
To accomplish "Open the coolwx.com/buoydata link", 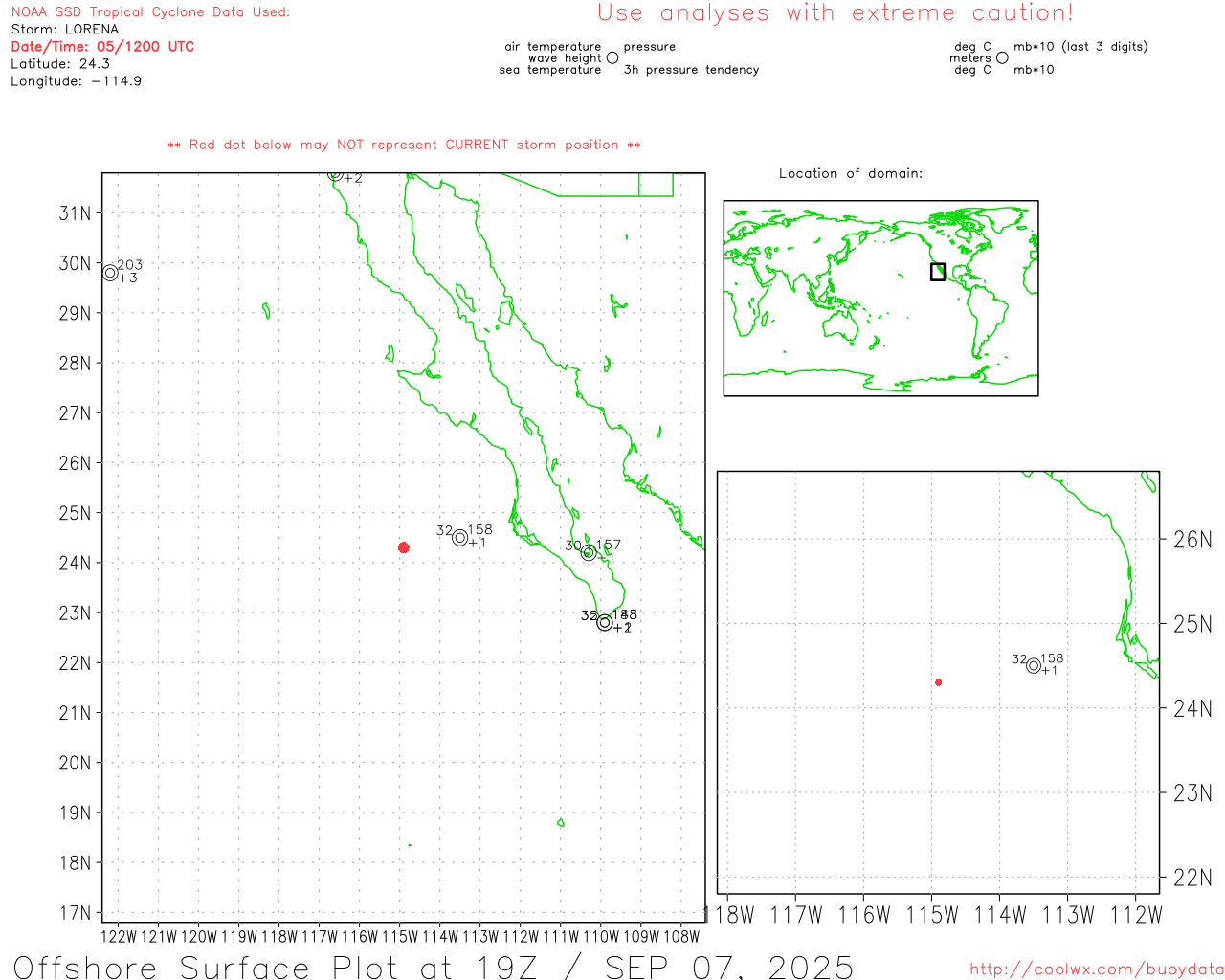I will coord(1097,969).
